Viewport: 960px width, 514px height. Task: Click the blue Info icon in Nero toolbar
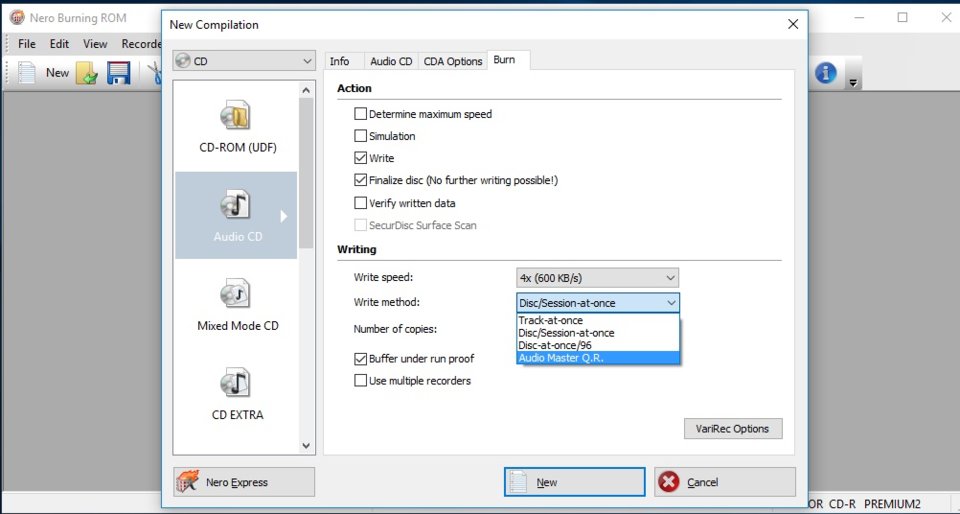pyautogui.click(x=825, y=73)
